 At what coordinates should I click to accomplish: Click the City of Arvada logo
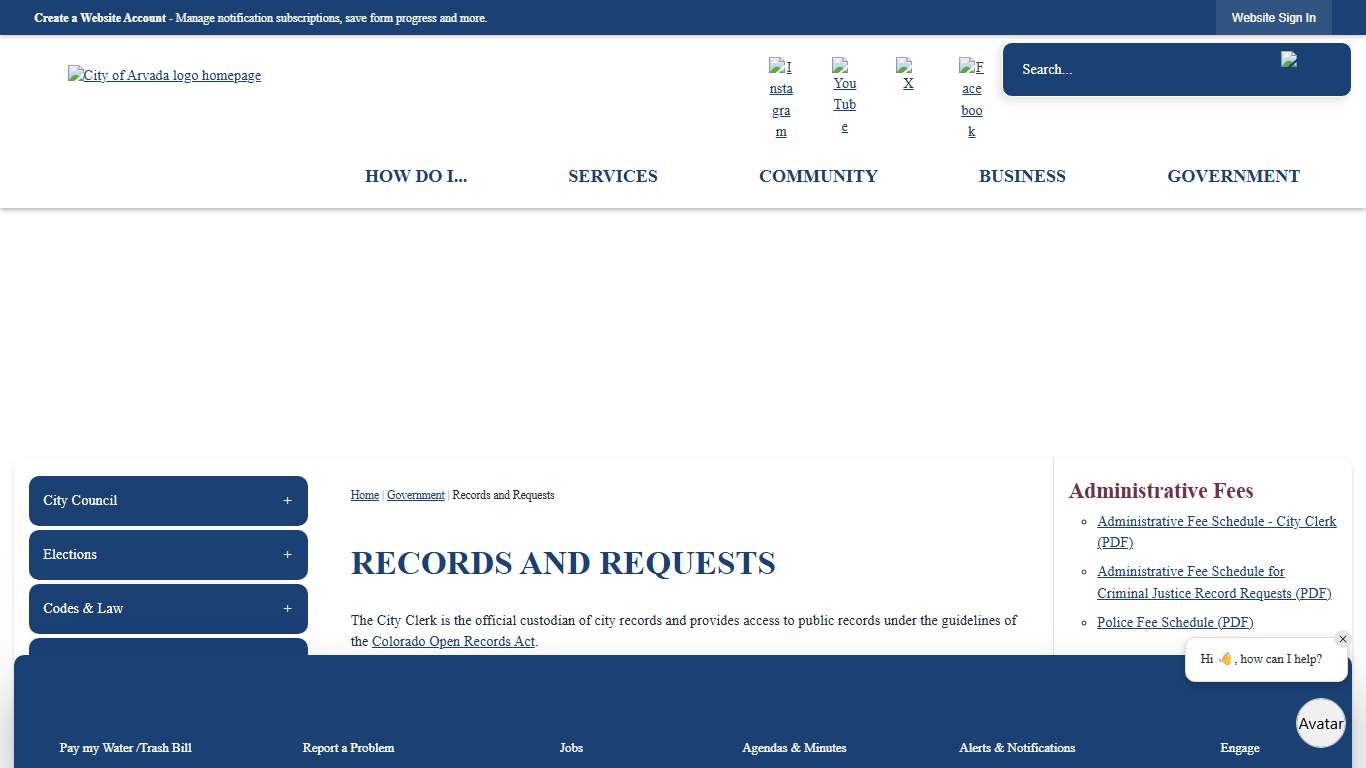click(164, 75)
